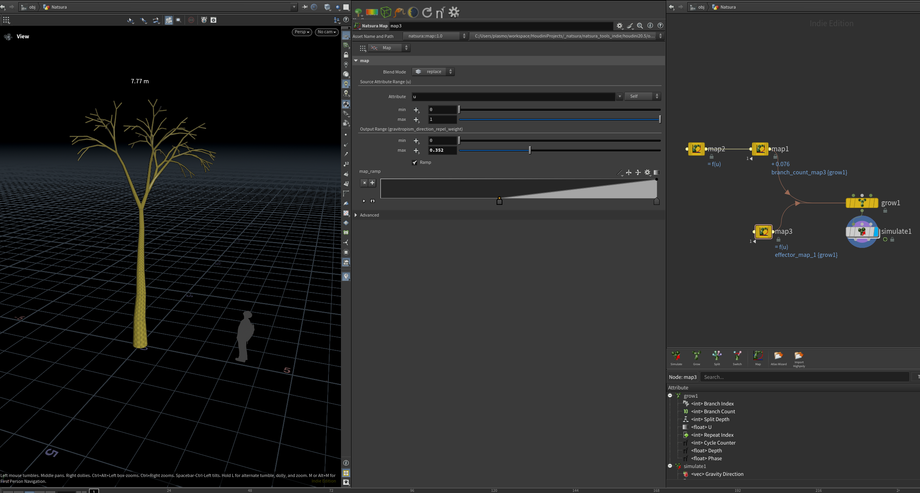Select the Grow shelf tool
920x493 pixels.
coord(697,356)
